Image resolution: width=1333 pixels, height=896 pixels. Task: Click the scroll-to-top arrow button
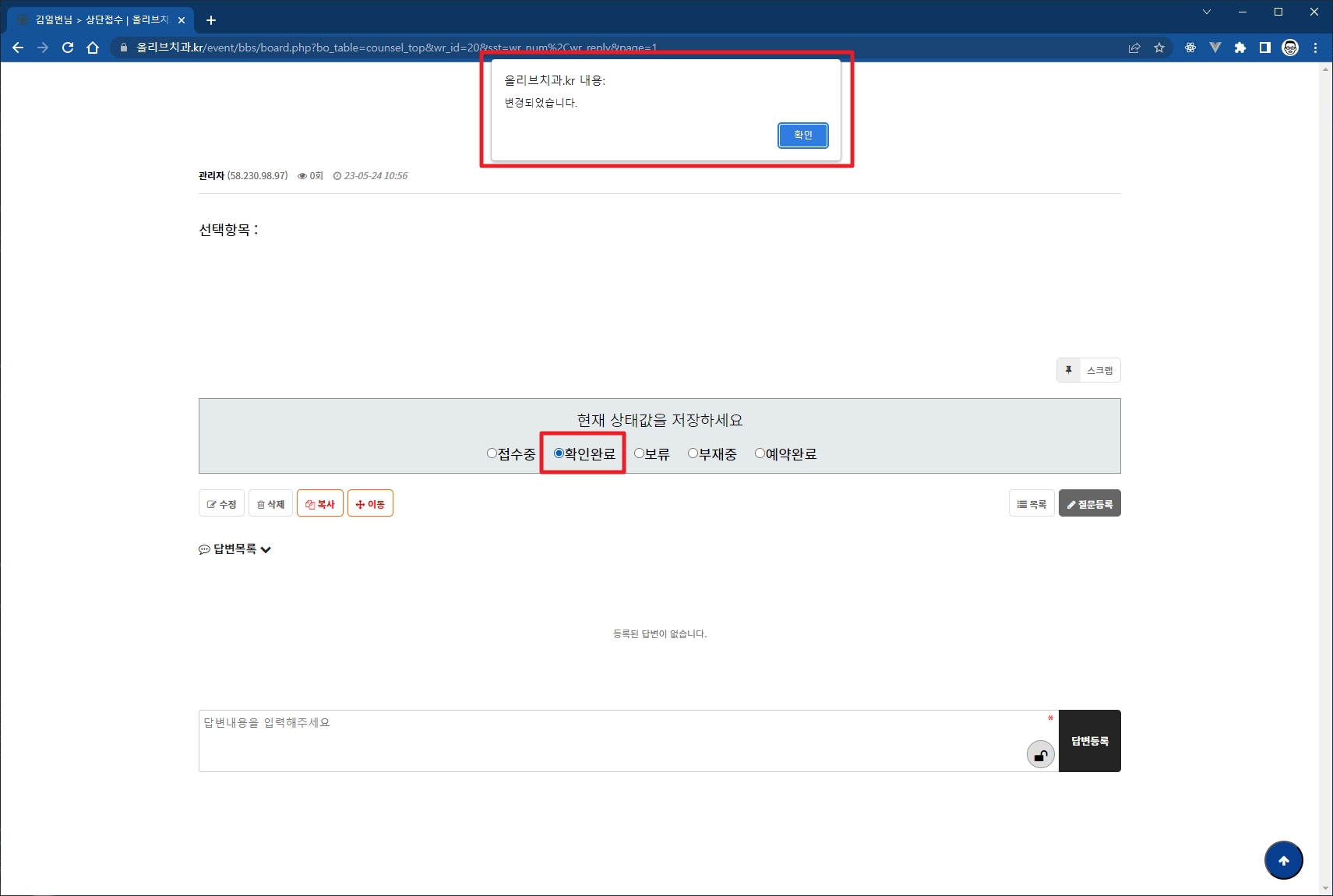coord(1283,861)
